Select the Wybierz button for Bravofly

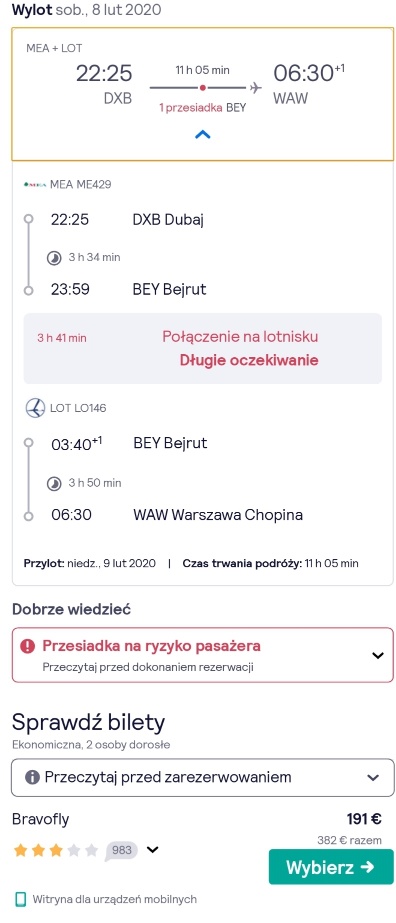click(331, 867)
